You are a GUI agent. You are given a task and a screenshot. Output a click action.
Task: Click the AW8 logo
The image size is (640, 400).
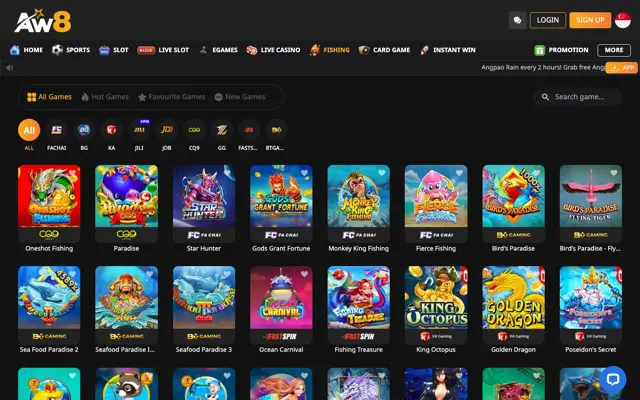(x=42, y=21)
